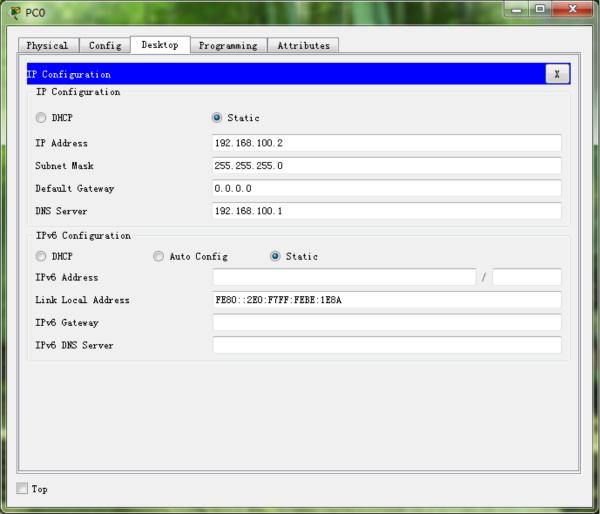
Task: Edit the Default Gateway field
Action: click(386, 188)
